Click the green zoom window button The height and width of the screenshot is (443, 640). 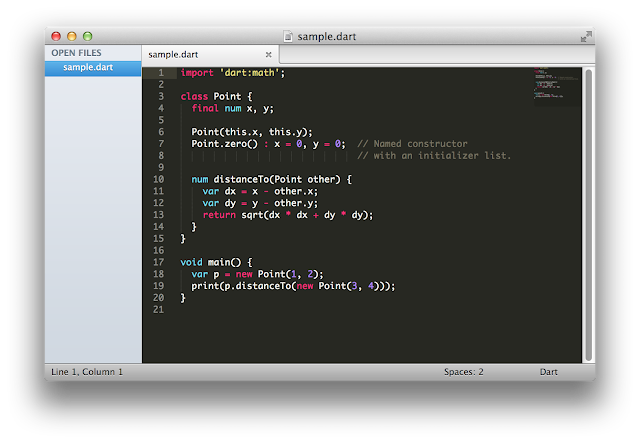88,36
